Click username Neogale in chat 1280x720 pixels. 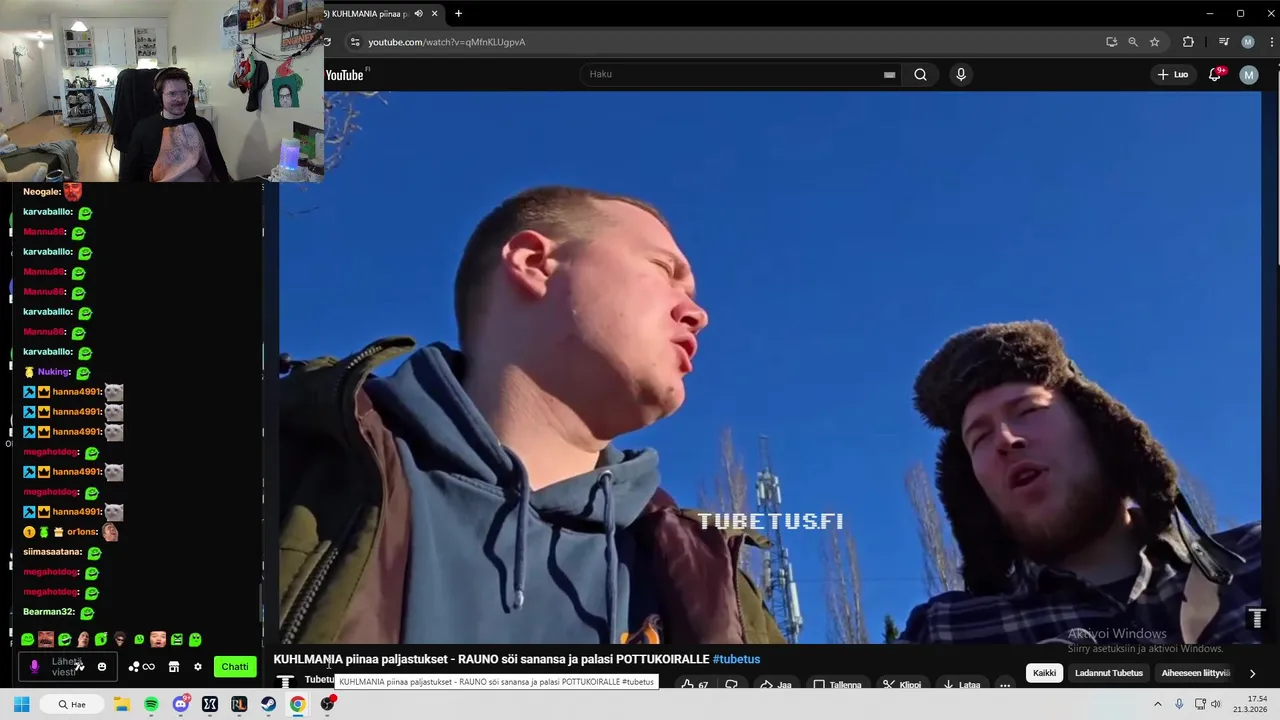[x=42, y=192]
